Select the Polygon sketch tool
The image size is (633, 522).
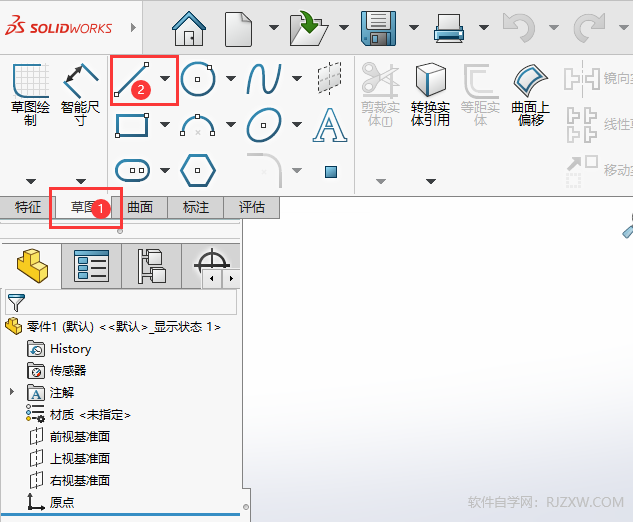197,170
